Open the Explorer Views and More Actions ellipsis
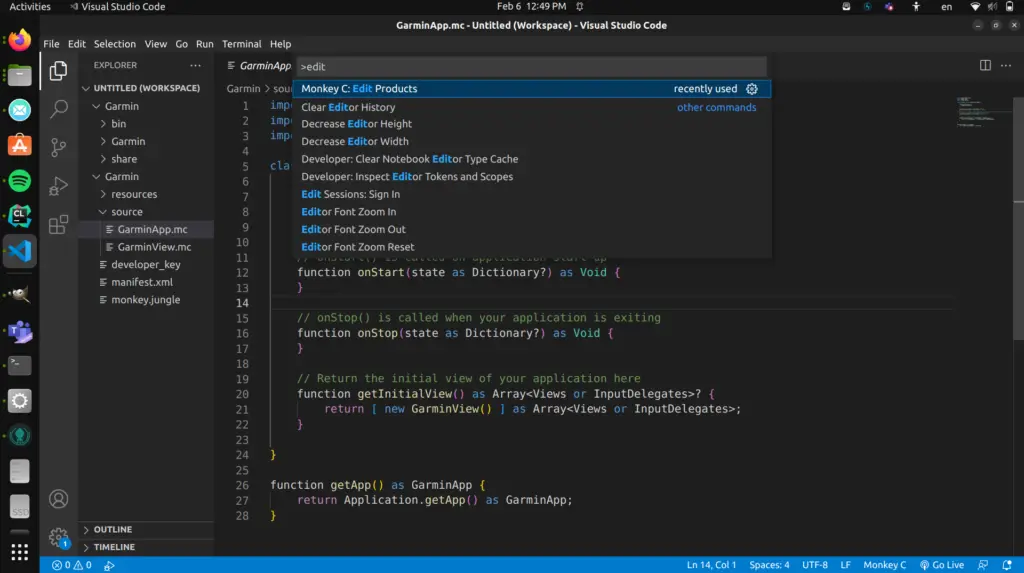The width and height of the screenshot is (1024, 573). coord(195,65)
